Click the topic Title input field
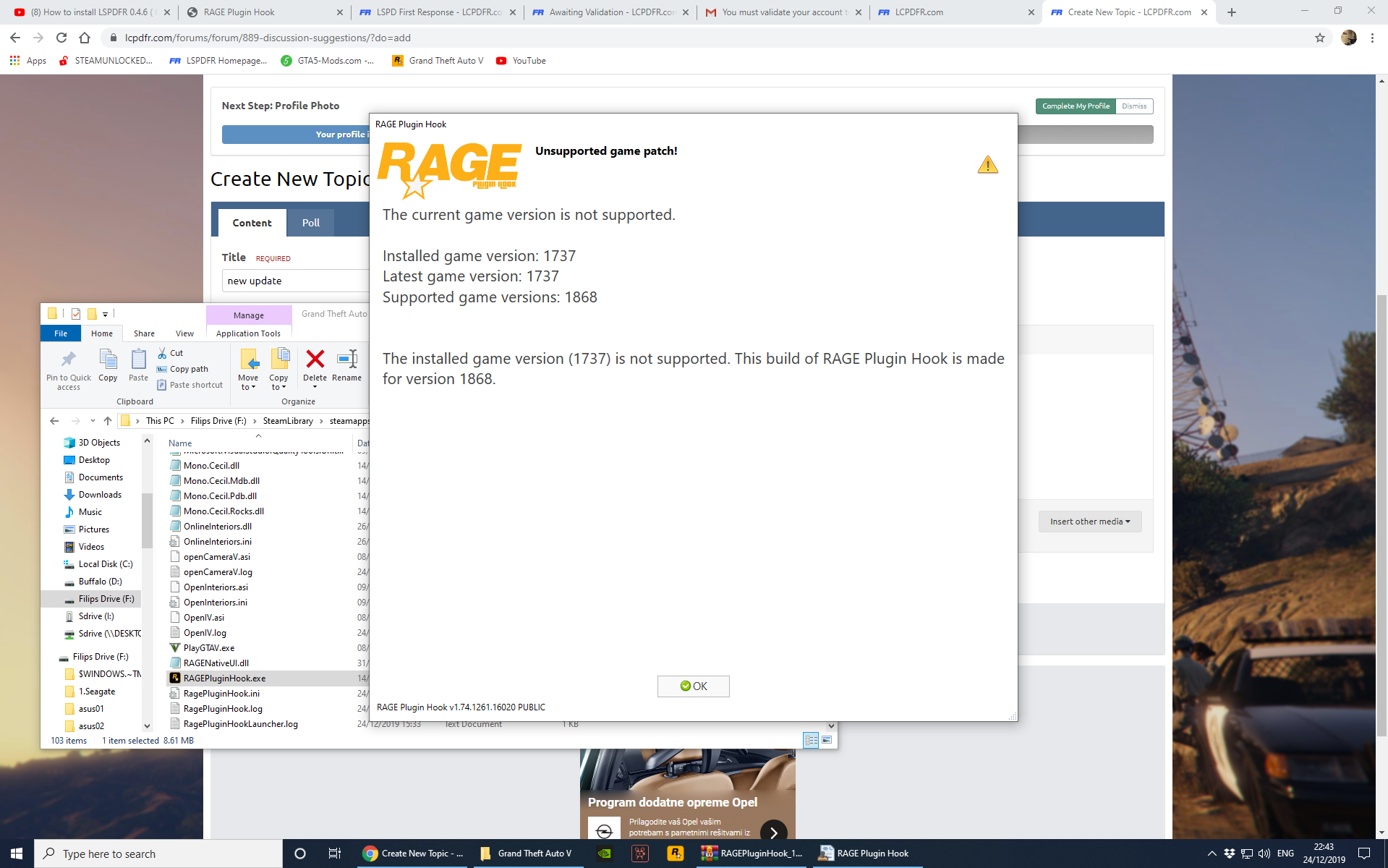 click(x=295, y=281)
